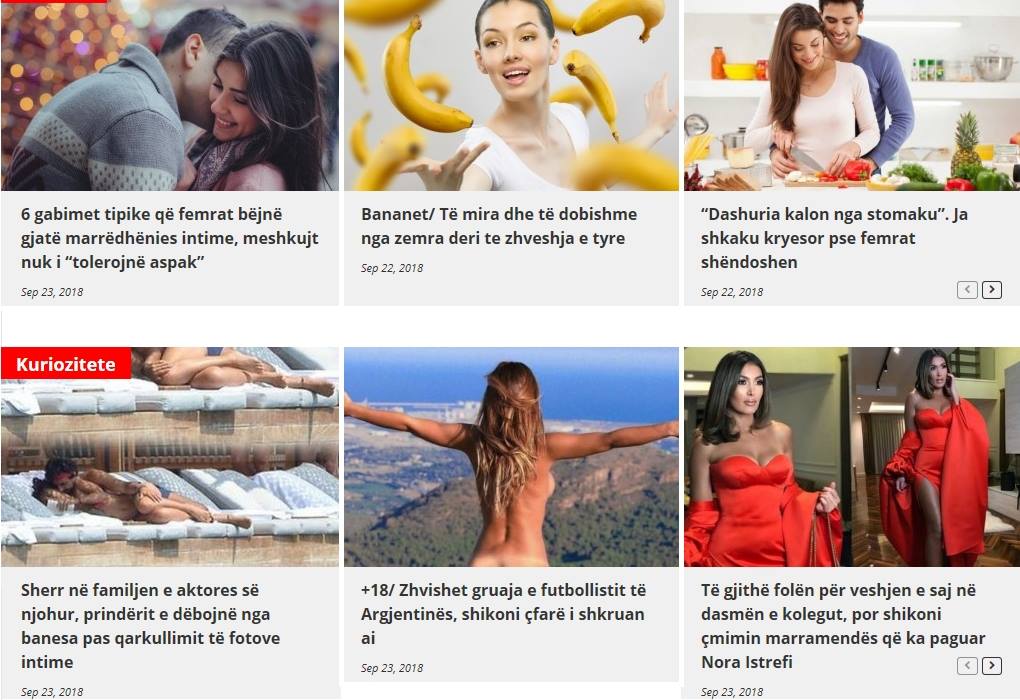Click next arrow in top article carousel
Image resolution: width=1020 pixels, height=700 pixels.
tap(991, 289)
